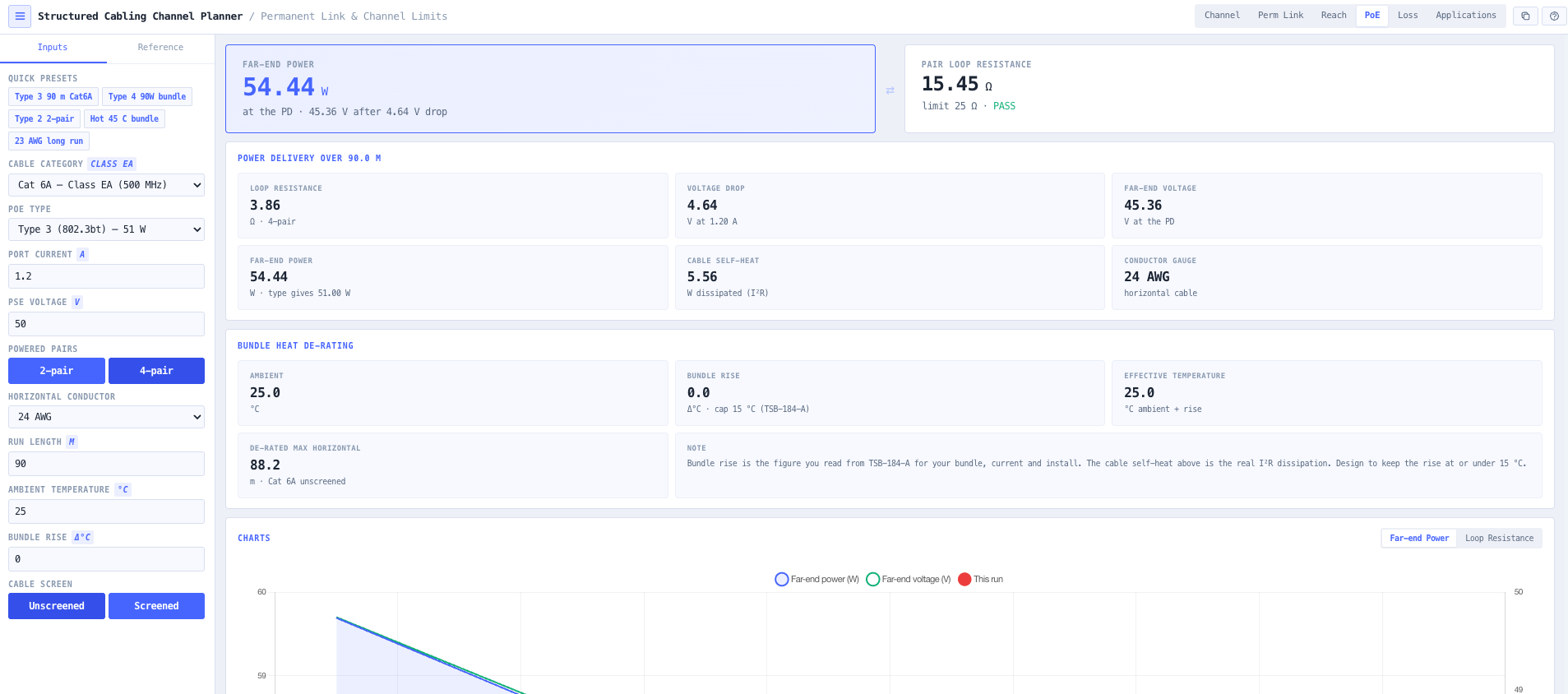Click the 'Bundle Heat De-rating' heading

click(x=295, y=346)
